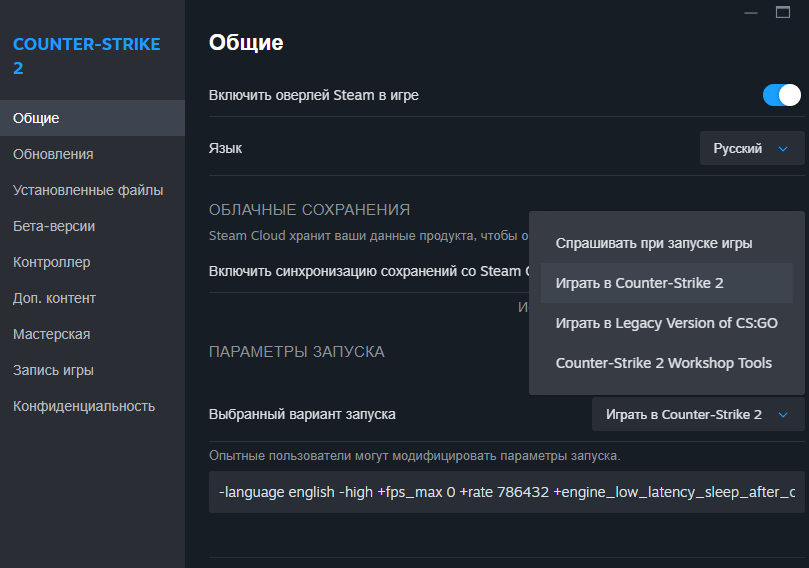Image resolution: width=809 pixels, height=568 pixels.
Task: Pick Играть в Legacy Version of CS:GO
Action: (667, 323)
